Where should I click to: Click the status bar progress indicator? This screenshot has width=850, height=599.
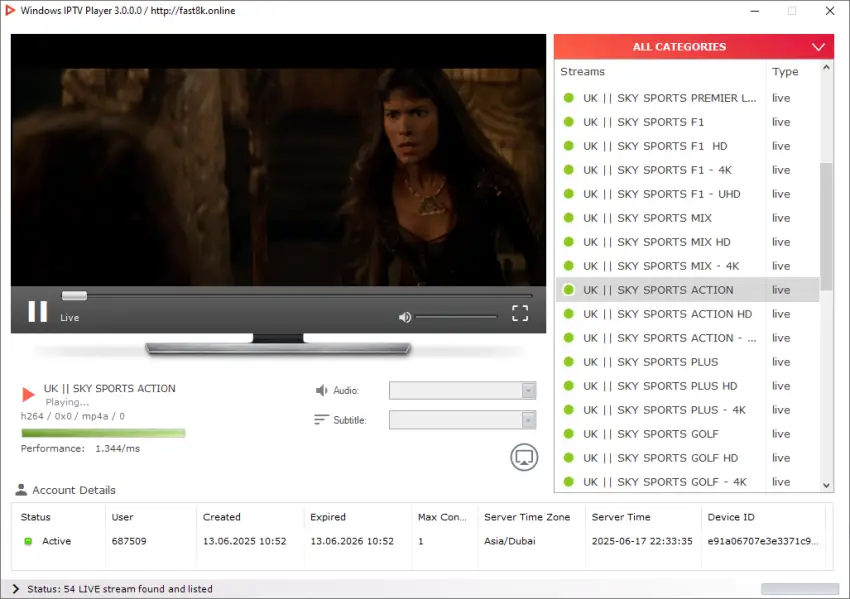coord(800,589)
